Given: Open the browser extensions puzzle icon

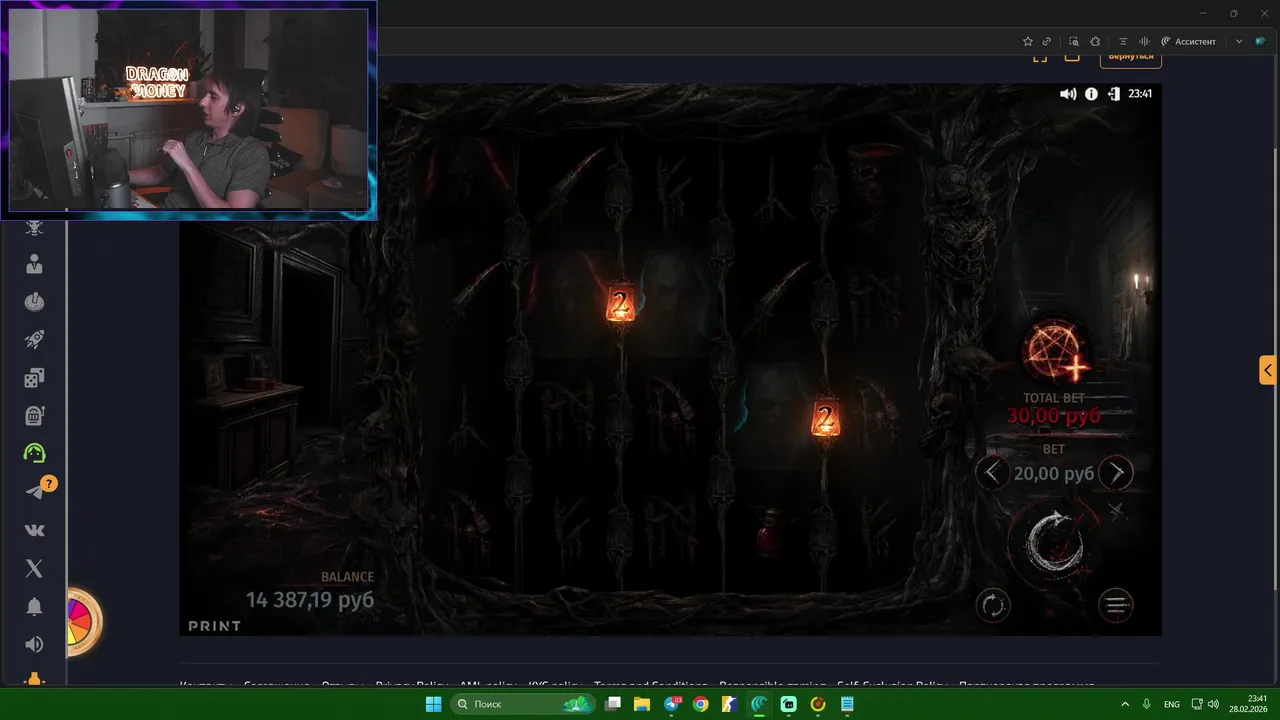Looking at the screenshot, I should (x=1095, y=41).
